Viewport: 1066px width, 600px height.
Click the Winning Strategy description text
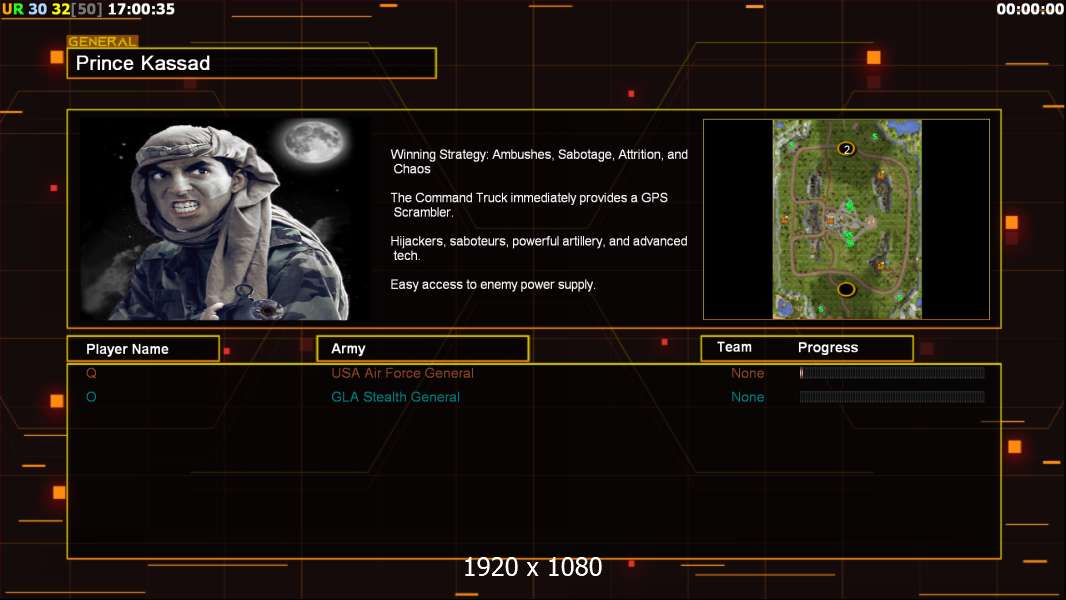539,162
